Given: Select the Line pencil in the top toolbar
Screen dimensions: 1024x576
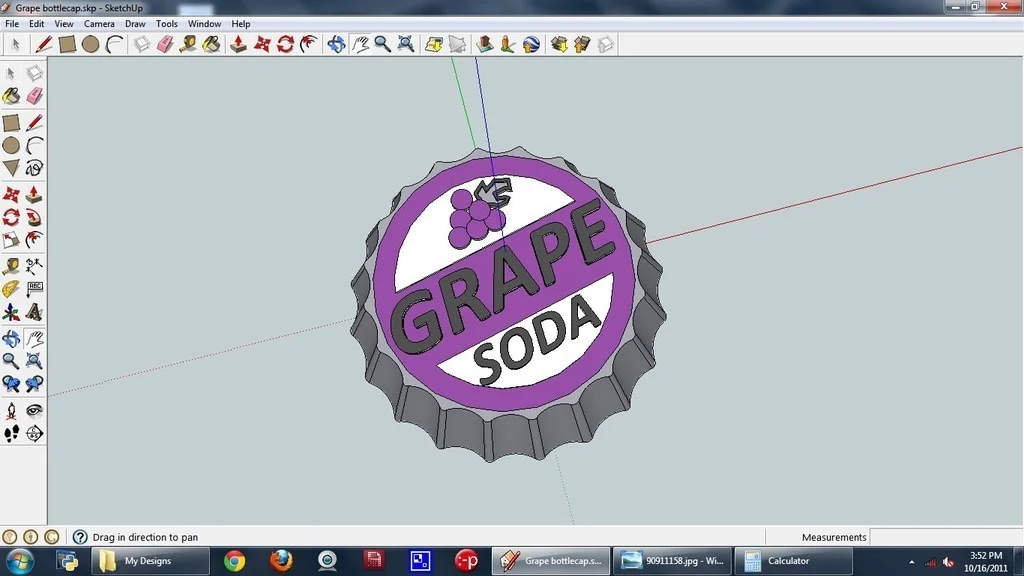Looking at the screenshot, I should point(43,44).
